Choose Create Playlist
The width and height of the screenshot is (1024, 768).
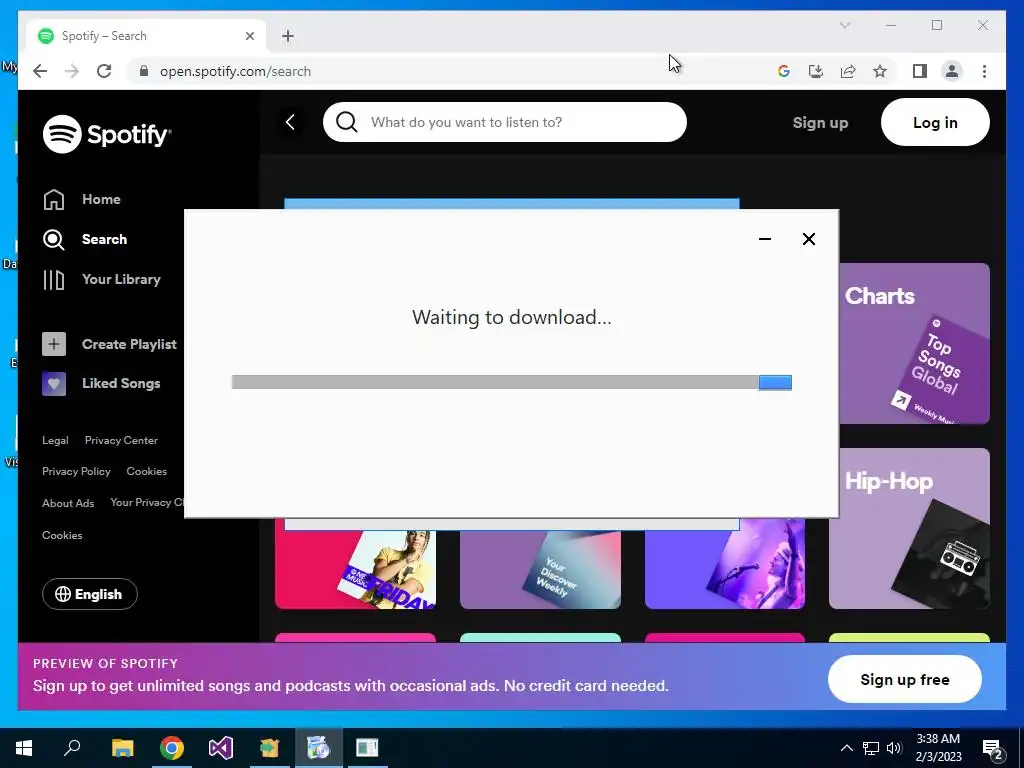(x=129, y=344)
